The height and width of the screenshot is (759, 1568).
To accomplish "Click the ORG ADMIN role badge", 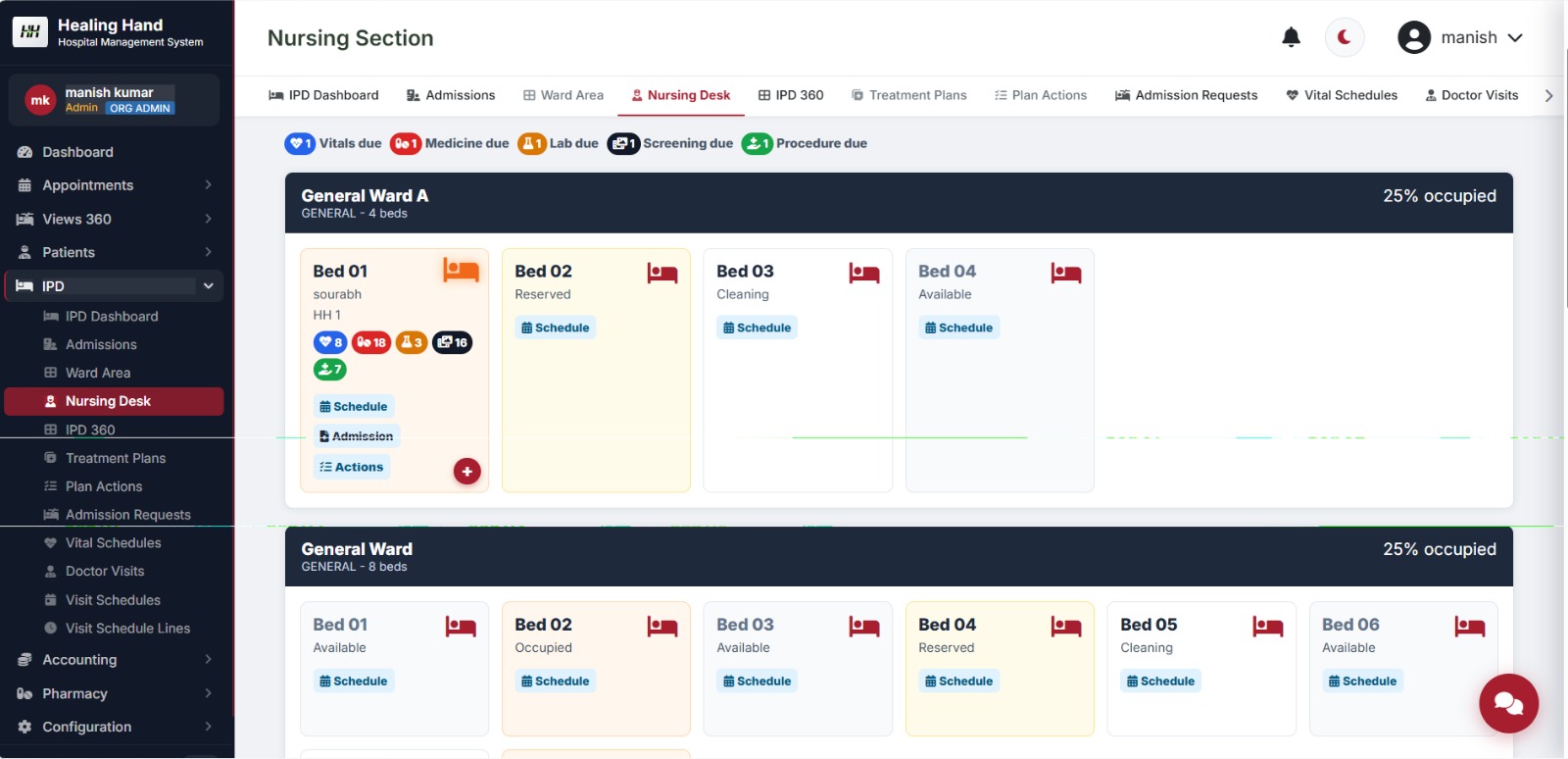I will (140, 108).
